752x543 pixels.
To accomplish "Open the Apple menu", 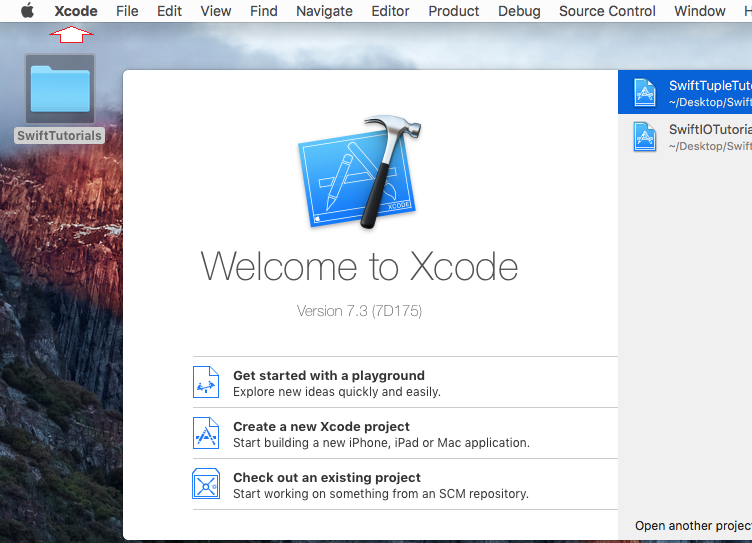I will 27,11.
